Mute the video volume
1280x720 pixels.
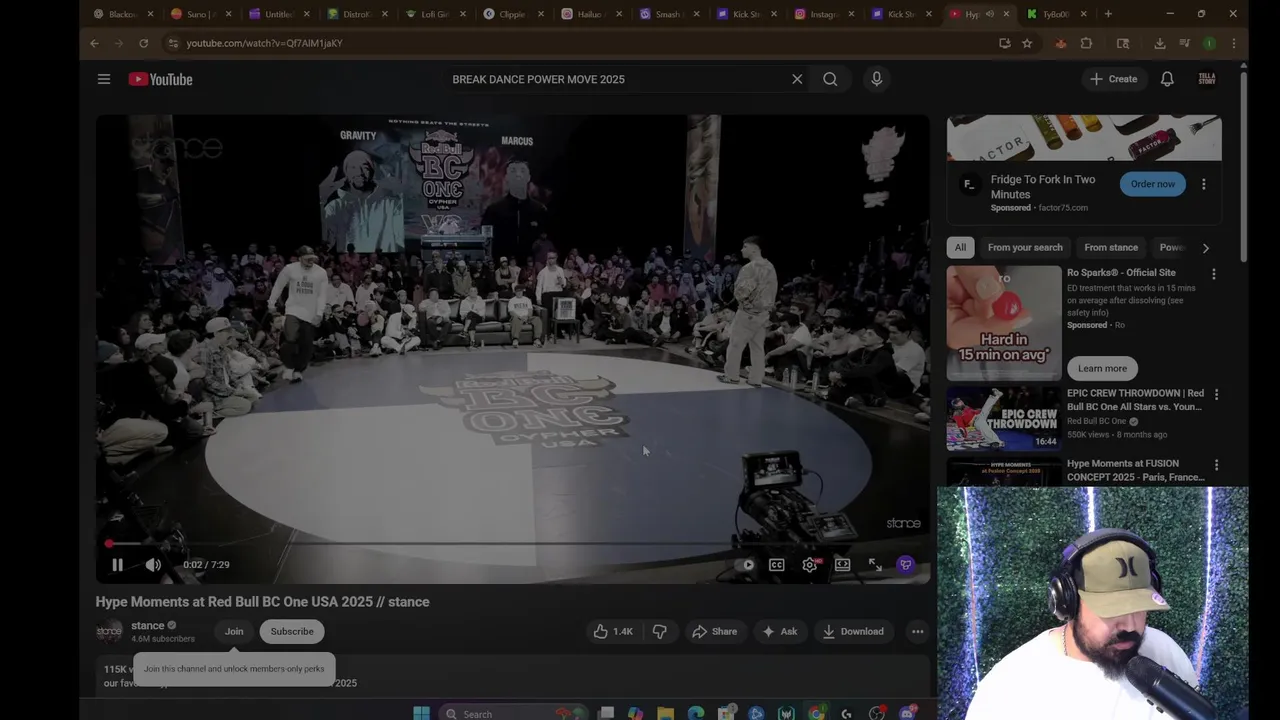coord(153,565)
